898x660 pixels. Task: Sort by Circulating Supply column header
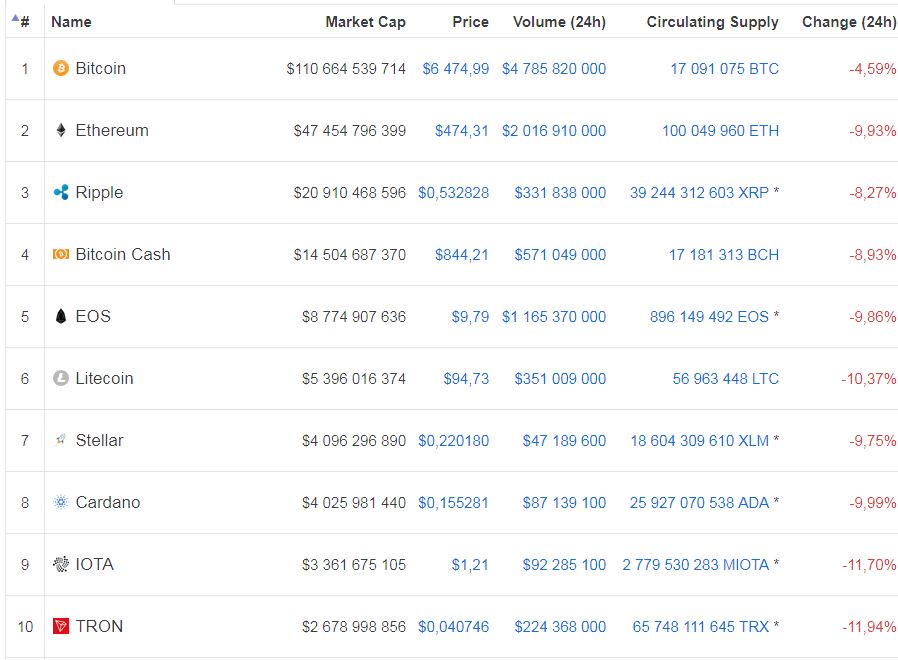tap(712, 22)
